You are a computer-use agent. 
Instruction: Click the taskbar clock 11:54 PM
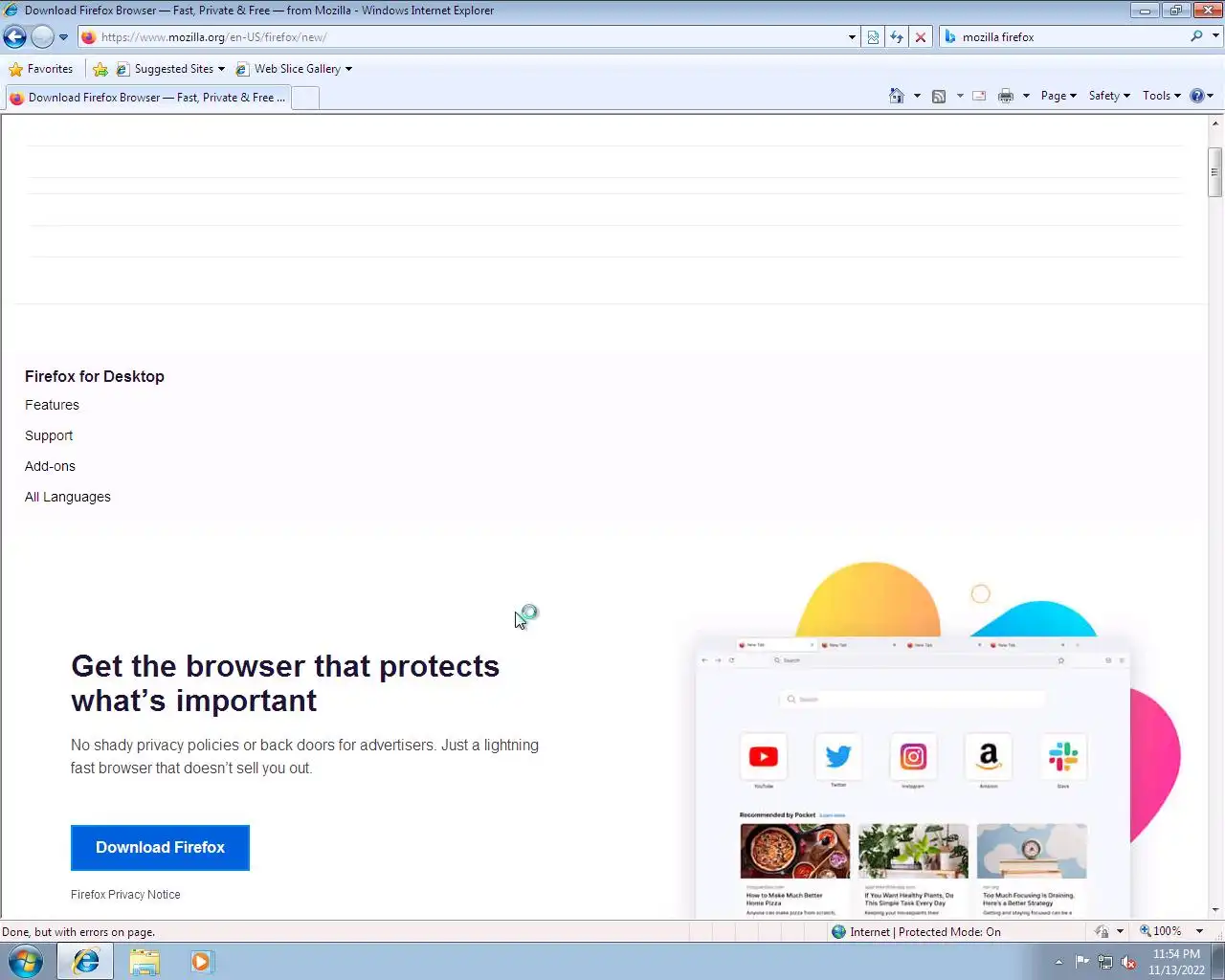click(1176, 954)
